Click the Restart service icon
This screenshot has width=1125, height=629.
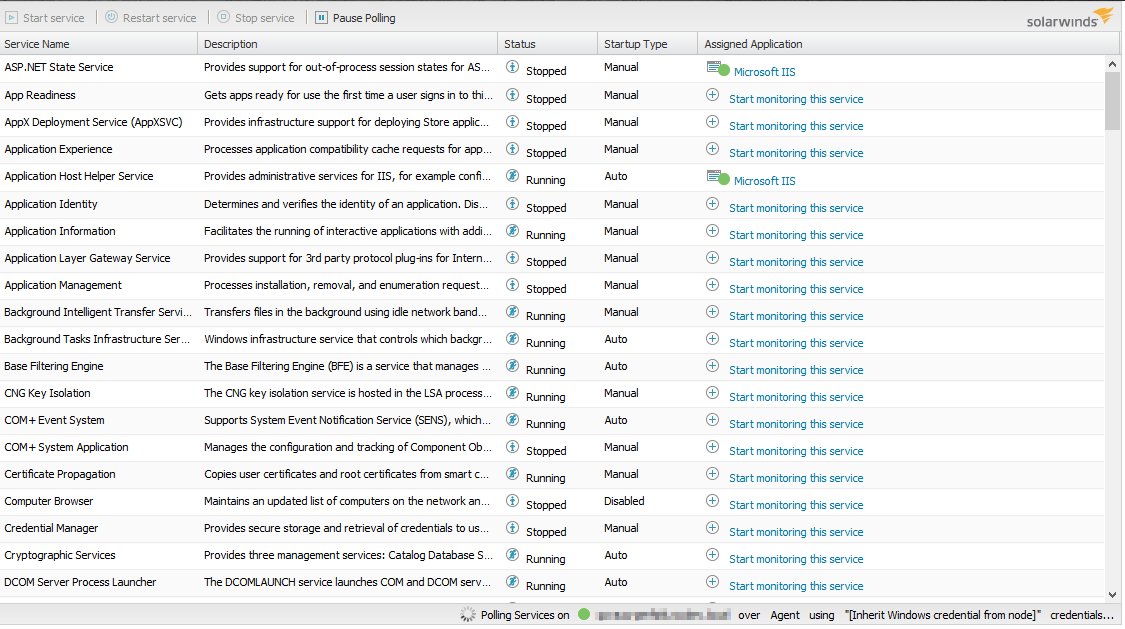(x=109, y=17)
